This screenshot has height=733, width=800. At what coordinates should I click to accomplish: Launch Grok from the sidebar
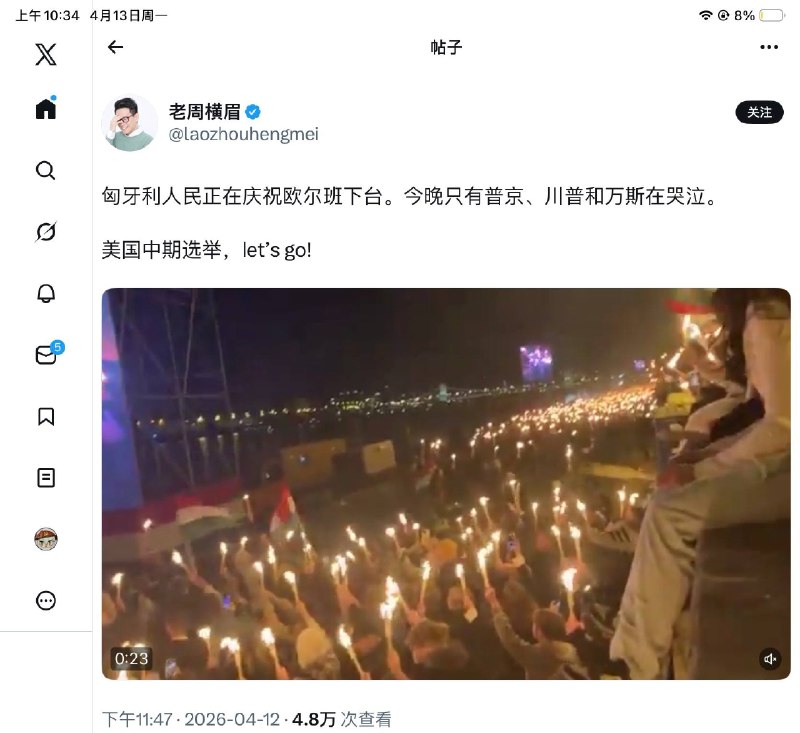pyautogui.click(x=44, y=229)
